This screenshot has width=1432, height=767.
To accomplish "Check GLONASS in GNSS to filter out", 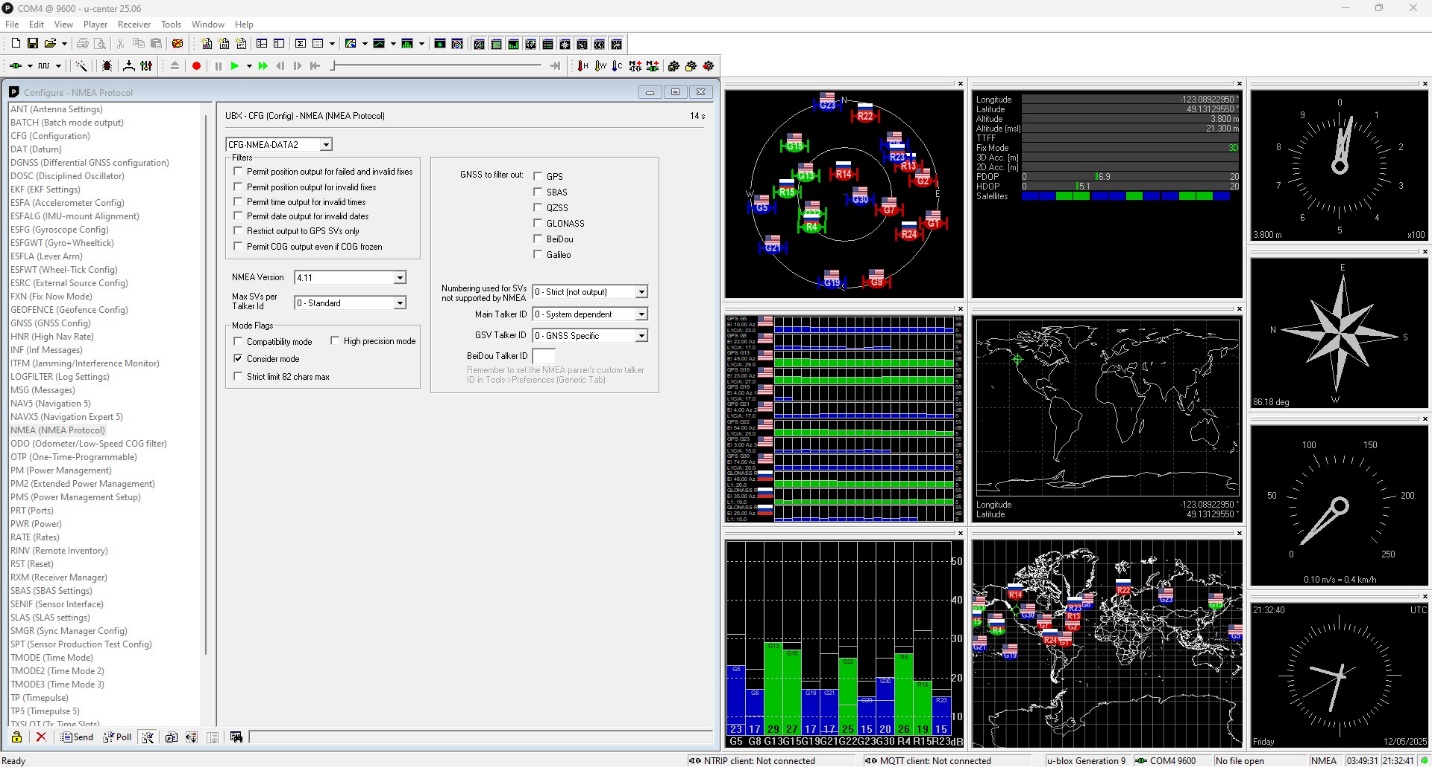I will point(538,224).
